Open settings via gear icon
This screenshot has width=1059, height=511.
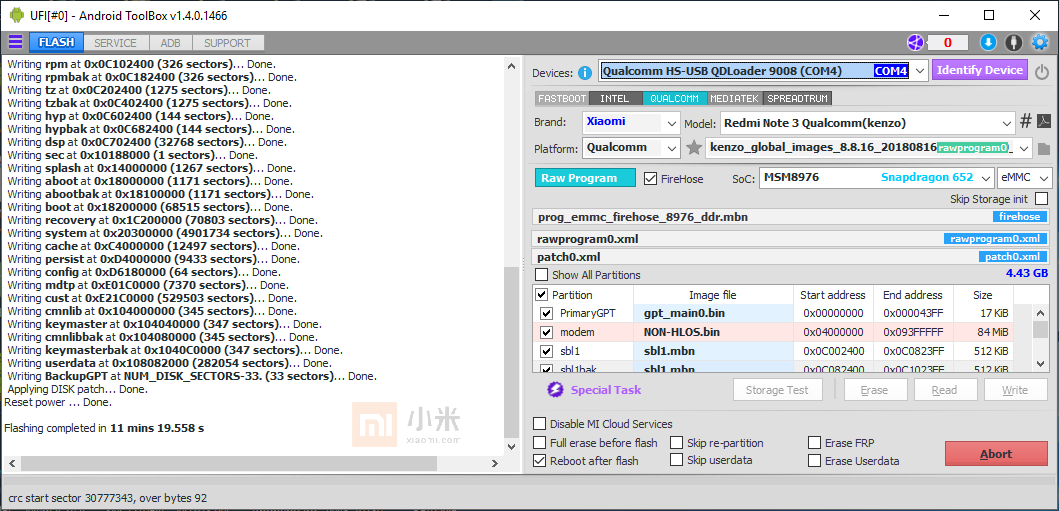[1039, 43]
